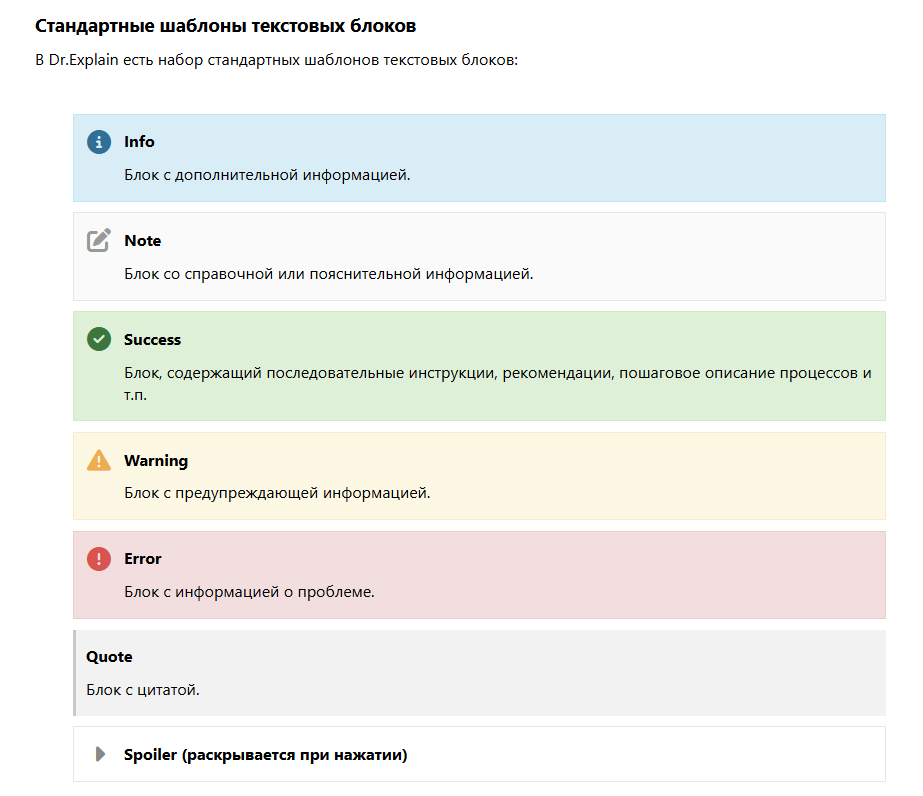Select the "Success" block title

pyautogui.click(x=152, y=340)
